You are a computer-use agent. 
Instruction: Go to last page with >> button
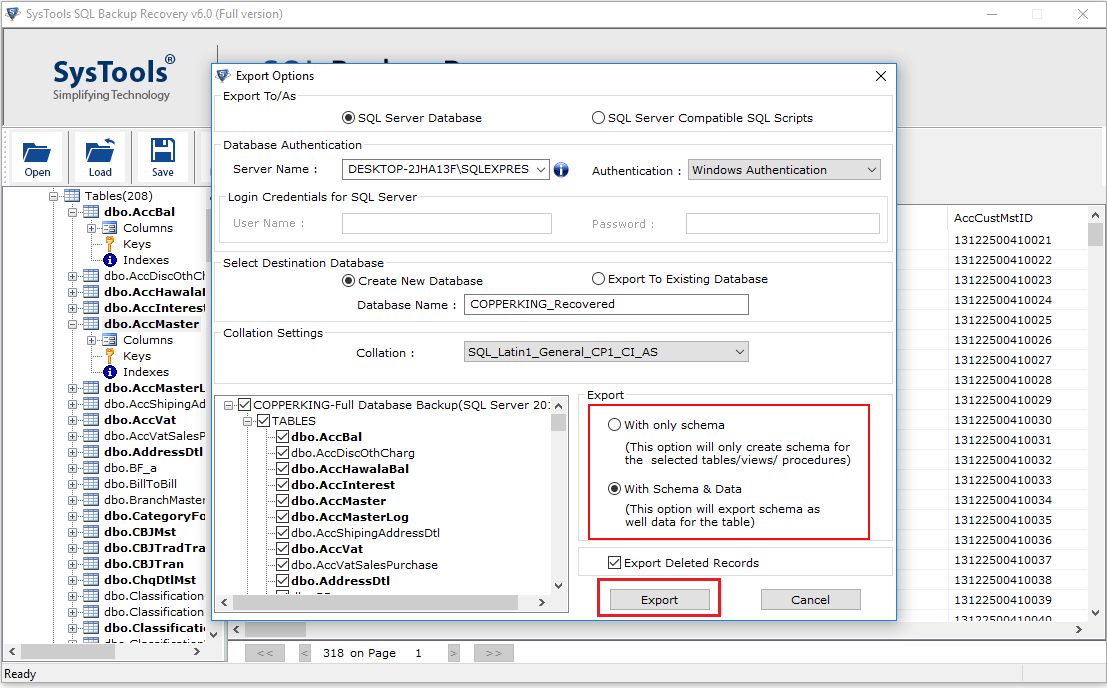point(493,653)
